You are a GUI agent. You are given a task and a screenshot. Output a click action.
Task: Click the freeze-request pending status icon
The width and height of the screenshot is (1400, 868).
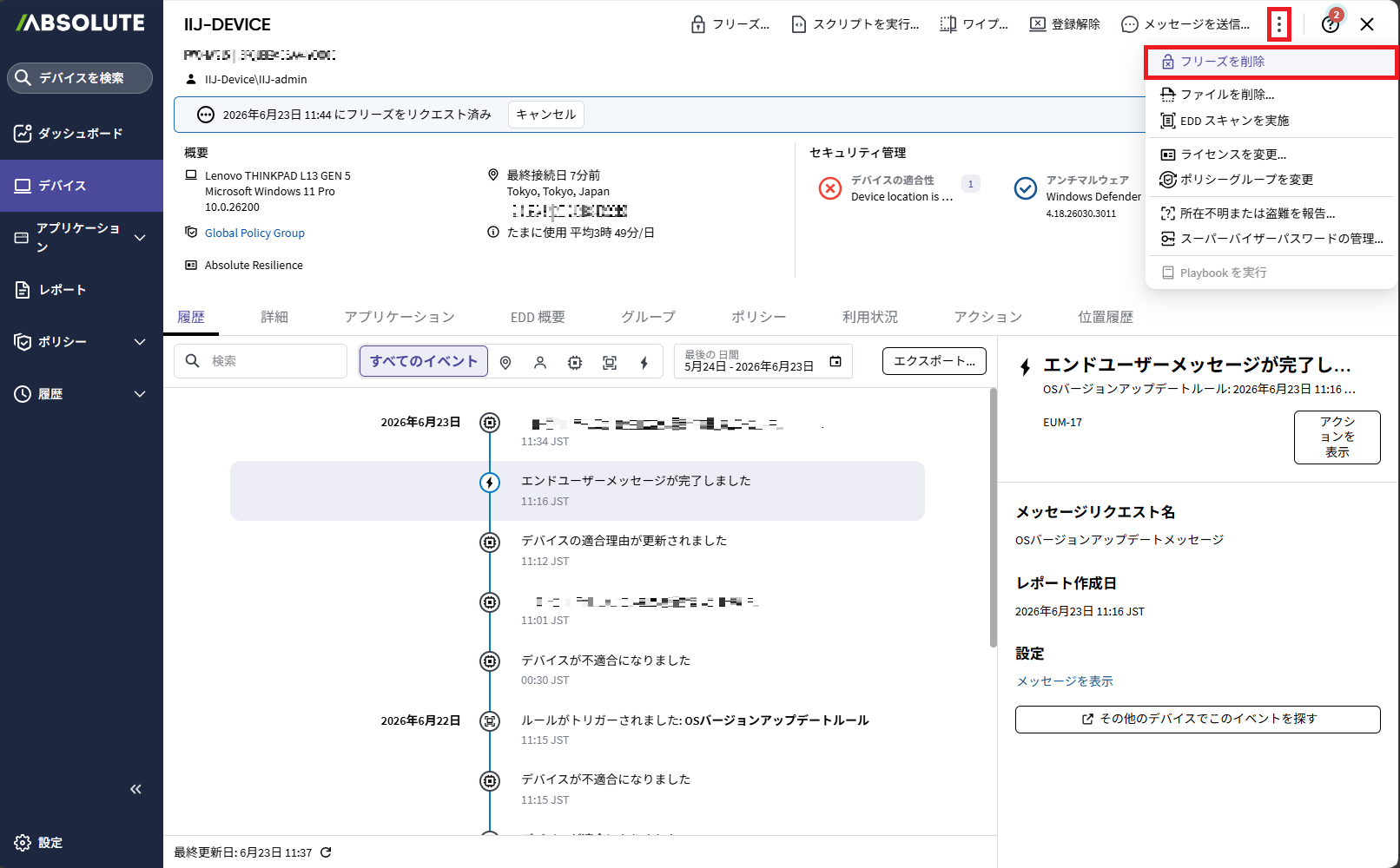pos(206,115)
